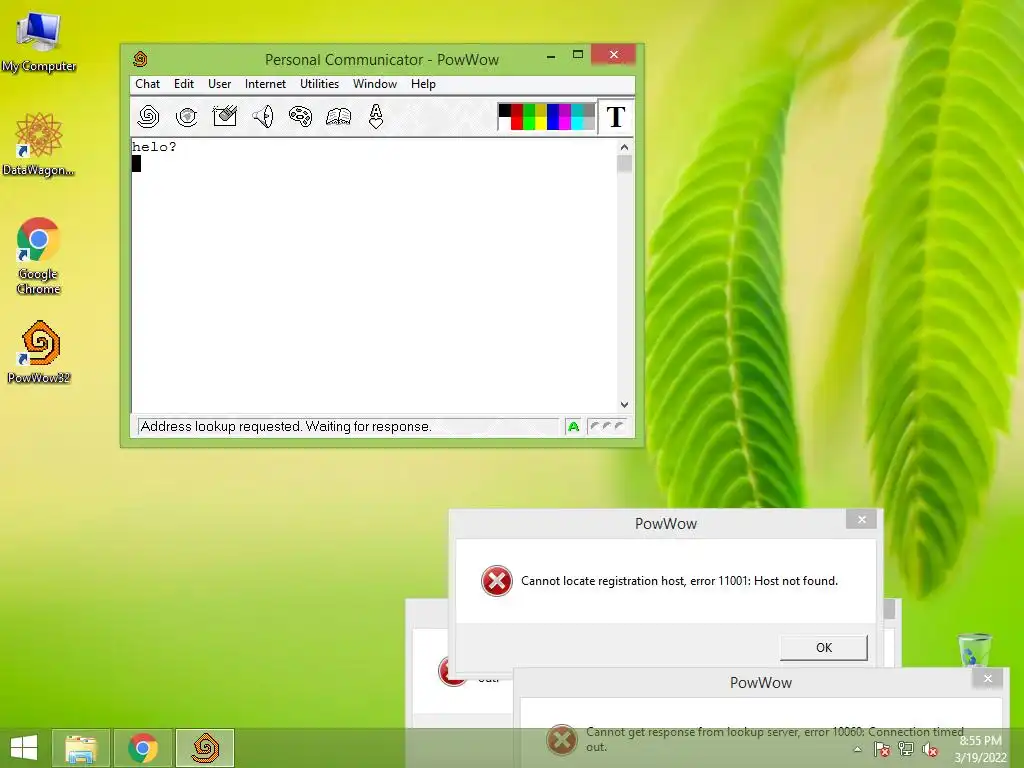Open Google Chrome desktop shortcut
Image resolution: width=1024 pixels, height=768 pixels.
pos(39,255)
